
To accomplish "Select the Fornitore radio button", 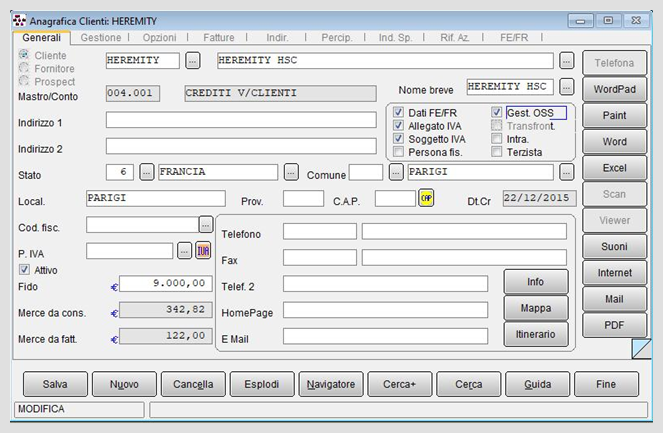I will (x=24, y=68).
